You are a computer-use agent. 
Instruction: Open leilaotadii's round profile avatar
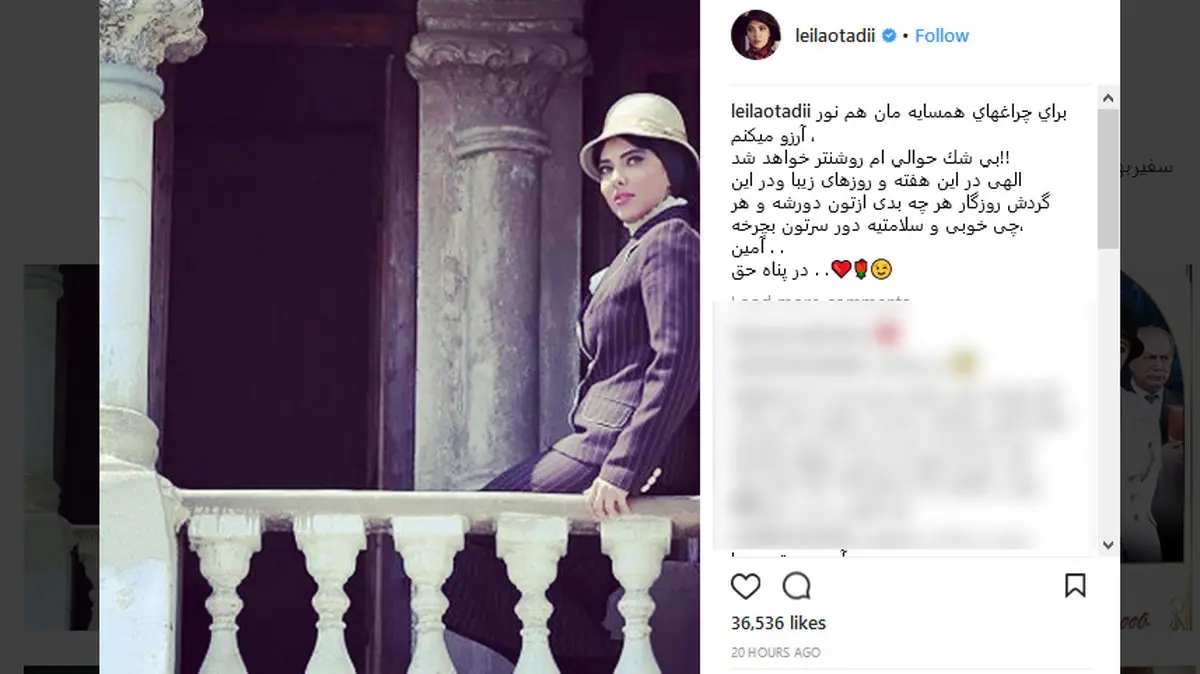[x=753, y=36]
